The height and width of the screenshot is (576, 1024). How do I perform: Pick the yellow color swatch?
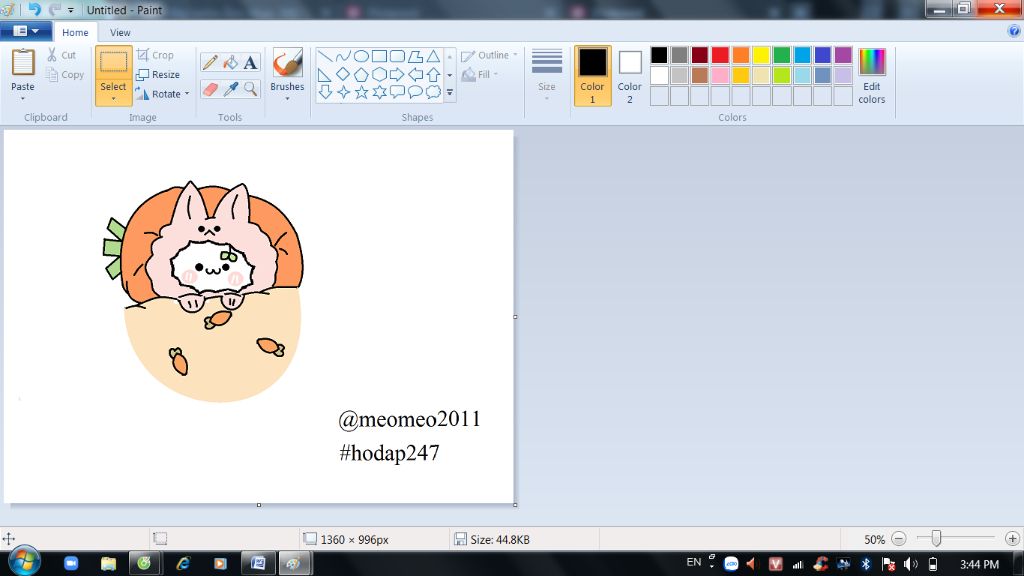[761, 55]
